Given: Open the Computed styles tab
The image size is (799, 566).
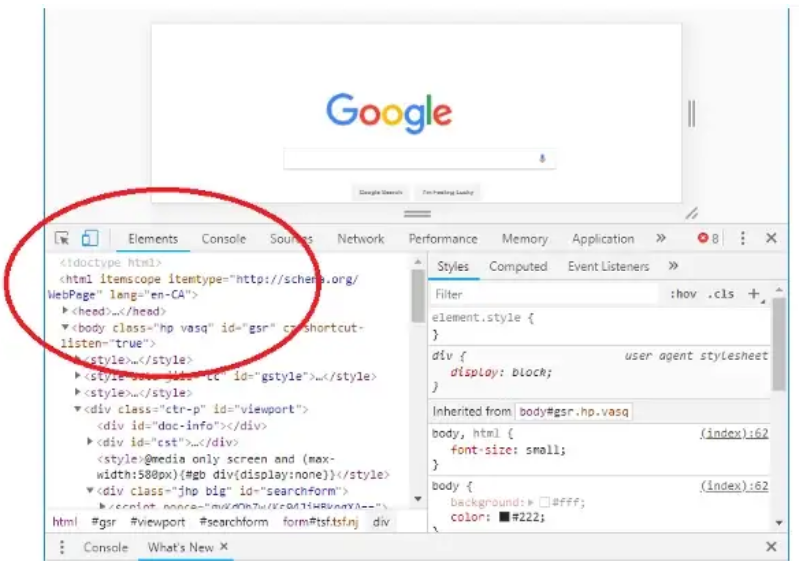Looking at the screenshot, I should (517, 267).
